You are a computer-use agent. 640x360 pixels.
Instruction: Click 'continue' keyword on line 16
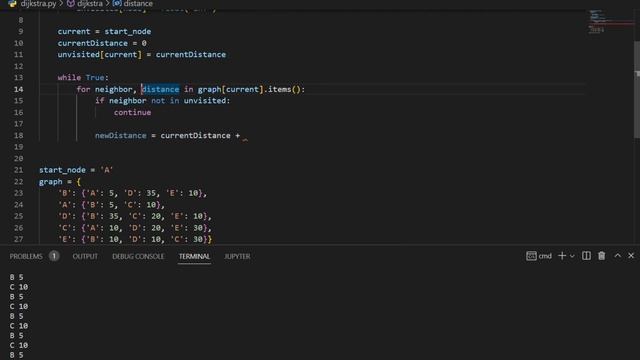pos(132,112)
